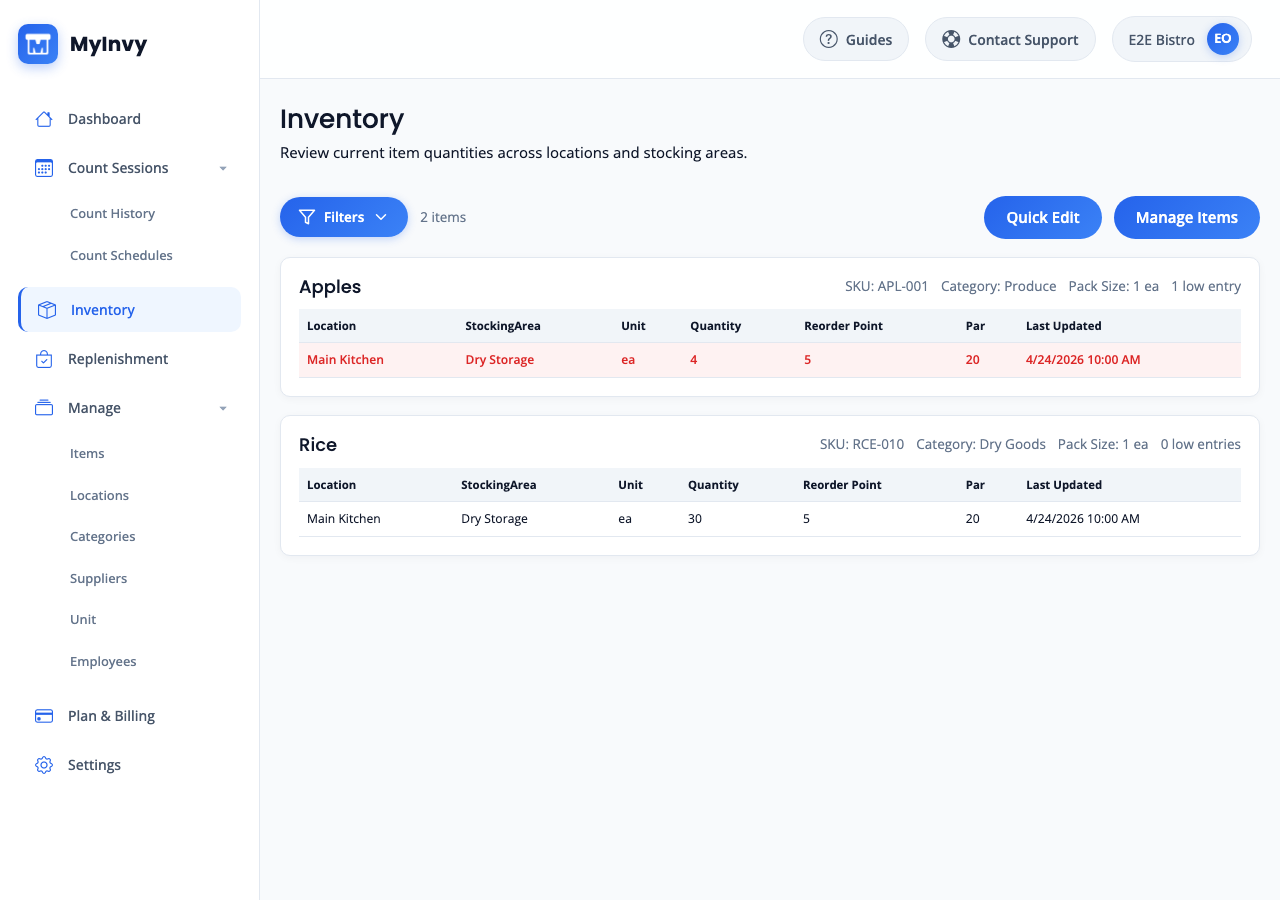
Task: Open Dashboard via the house icon
Action: tap(44, 119)
